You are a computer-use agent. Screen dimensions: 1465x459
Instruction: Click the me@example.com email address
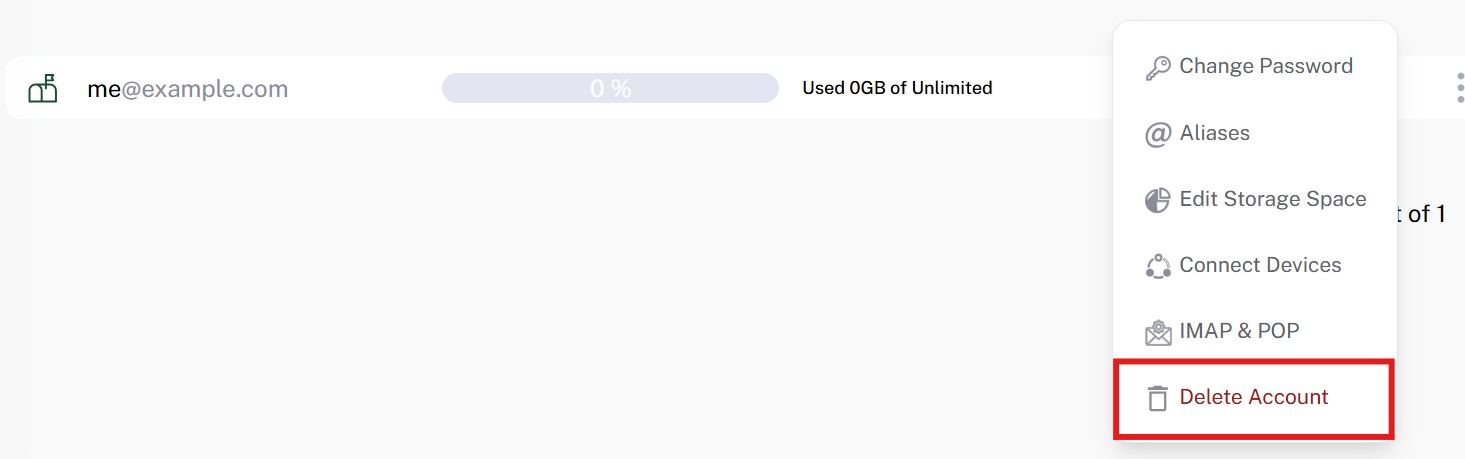tap(188, 89)
